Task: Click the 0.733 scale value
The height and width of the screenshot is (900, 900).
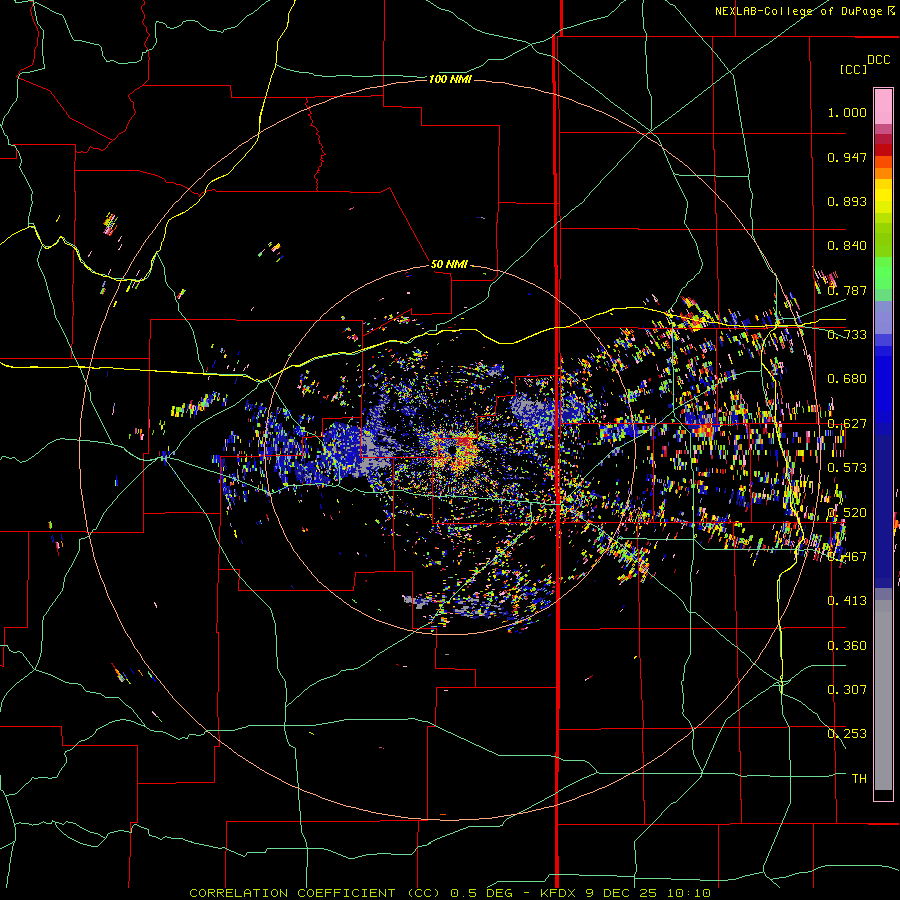Action: point(847,335)
